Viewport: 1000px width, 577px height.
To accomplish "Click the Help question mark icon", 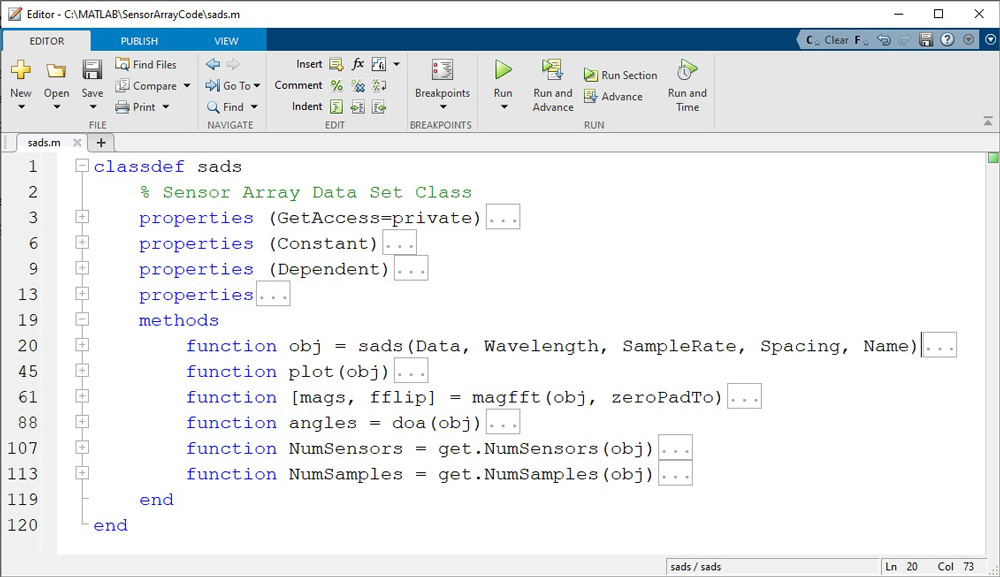I will click(x=947, y=39).
